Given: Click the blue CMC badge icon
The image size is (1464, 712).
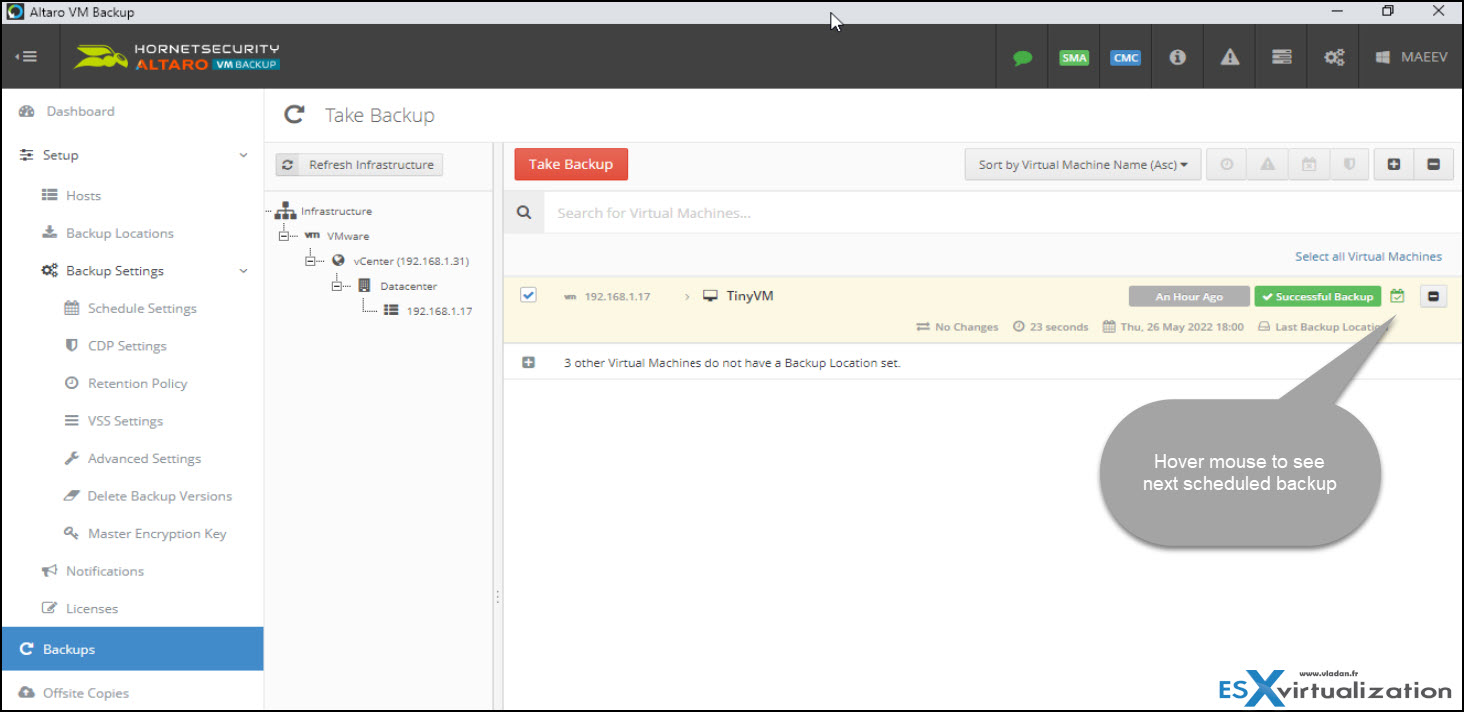Looking at the screenshot, I should click(1126, 57).
